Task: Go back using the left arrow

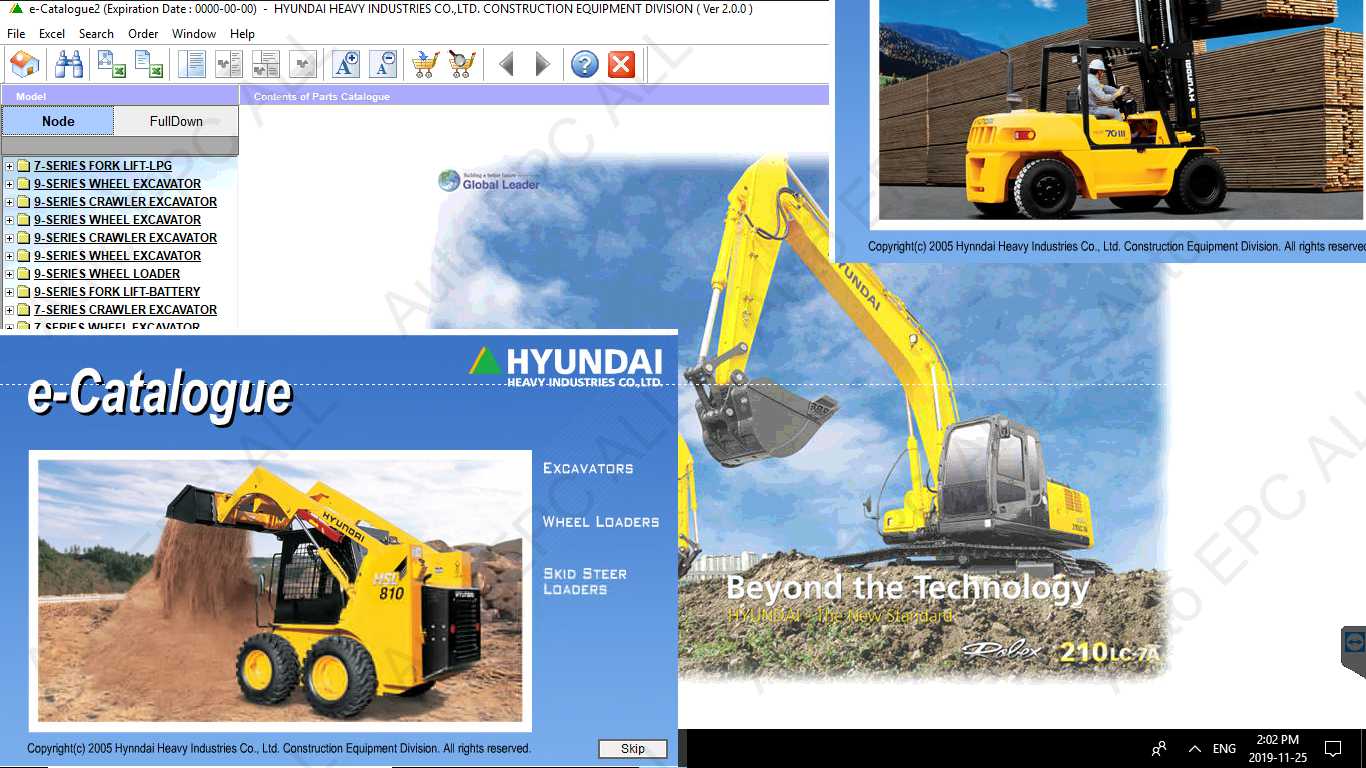Action: coord(506,65)
